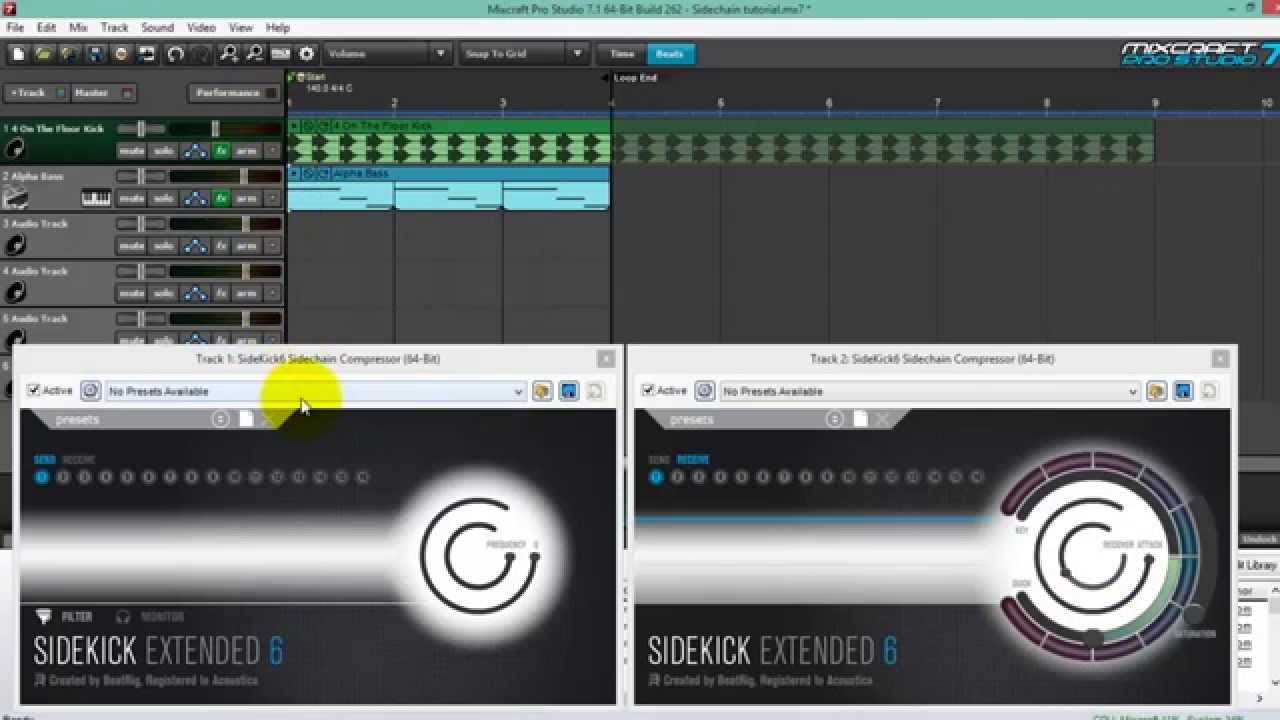Toggle automation icon on 3 Audio Track
Image resolution: width=1280 pixels, height=720 pixels.
(x=196, y=246)
